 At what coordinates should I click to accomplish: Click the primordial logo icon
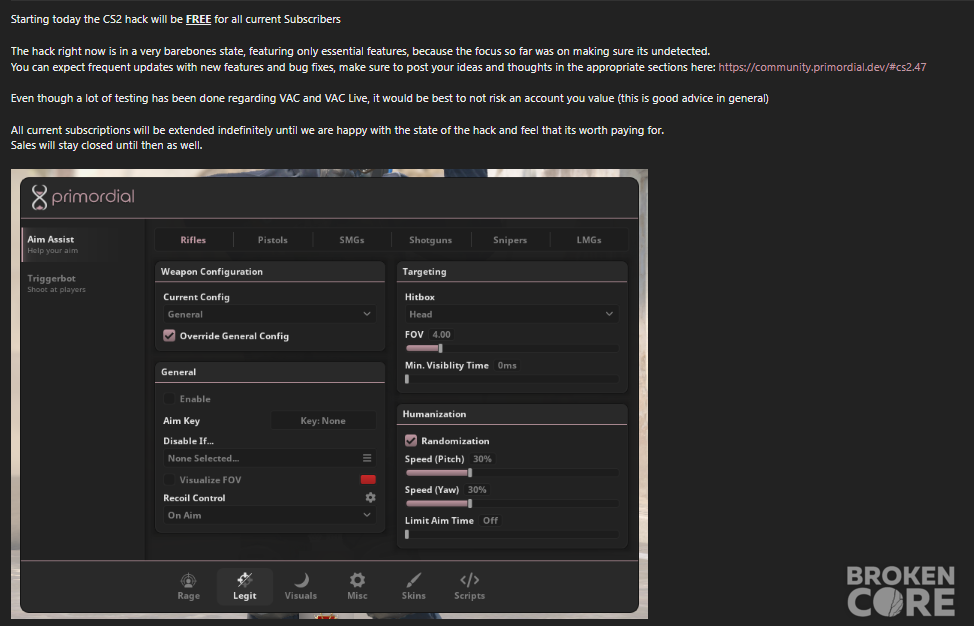click(x=40, y=197)
